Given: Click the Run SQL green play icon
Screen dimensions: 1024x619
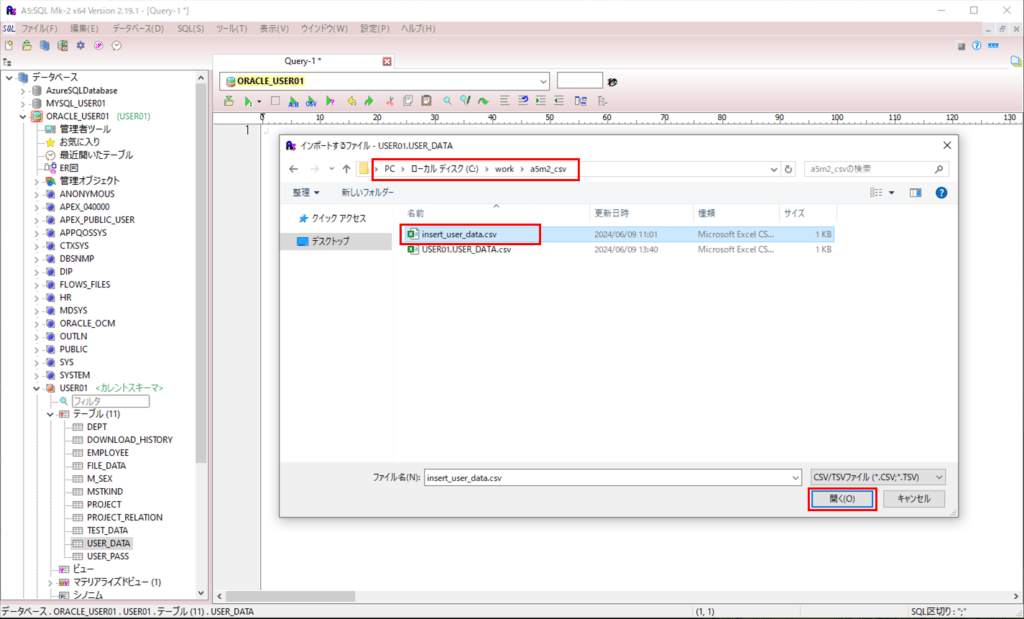Looking at the screenshot, I should click(248, 101).
